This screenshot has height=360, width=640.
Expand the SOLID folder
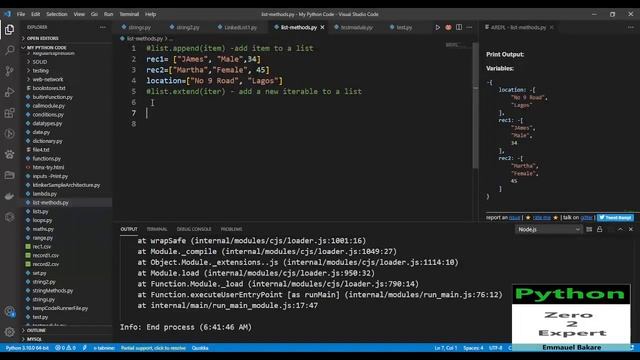(x=40, y=62)
